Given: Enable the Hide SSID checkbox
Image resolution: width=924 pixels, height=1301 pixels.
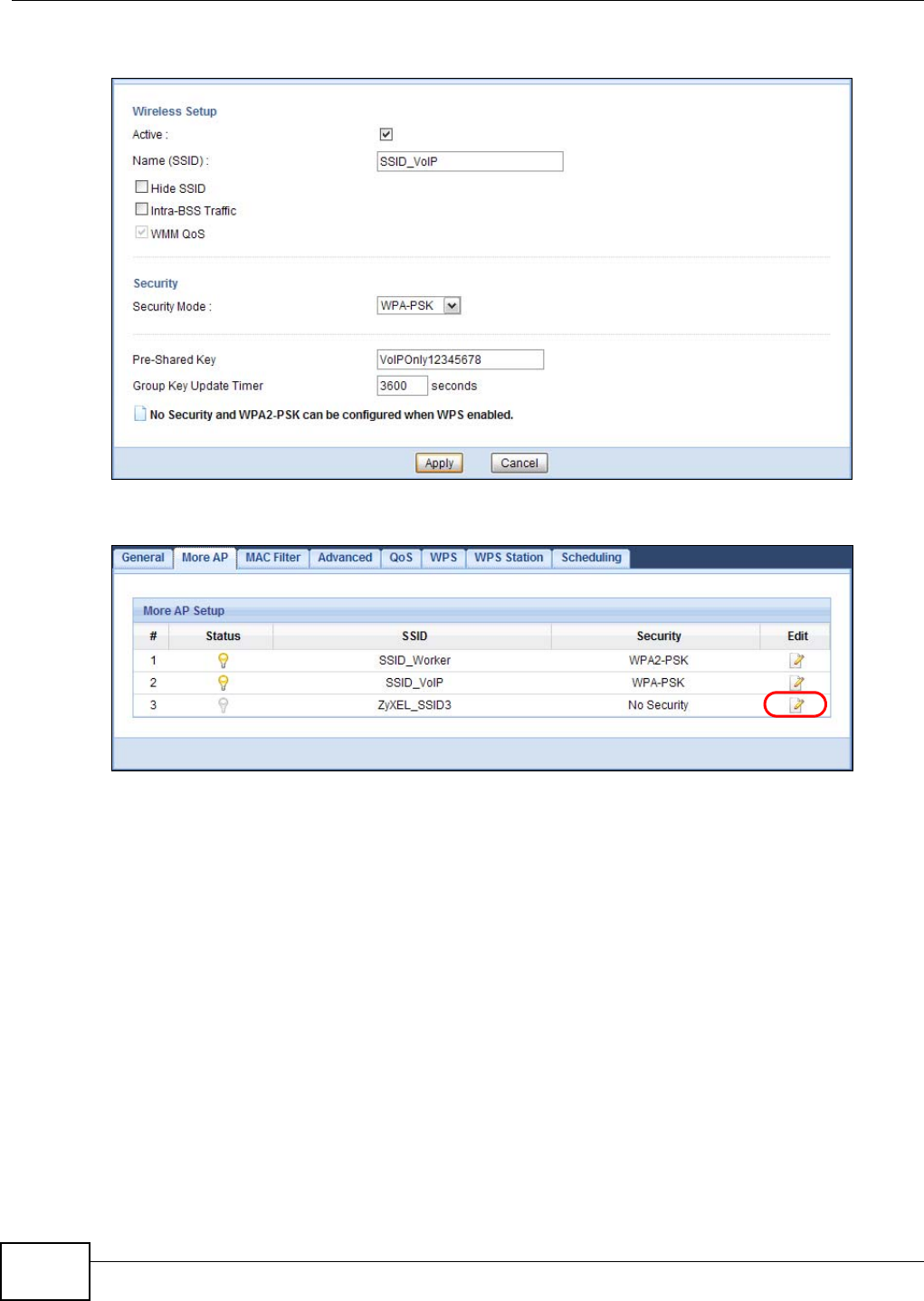Looking at the screenshot, I should coord(141,187).
